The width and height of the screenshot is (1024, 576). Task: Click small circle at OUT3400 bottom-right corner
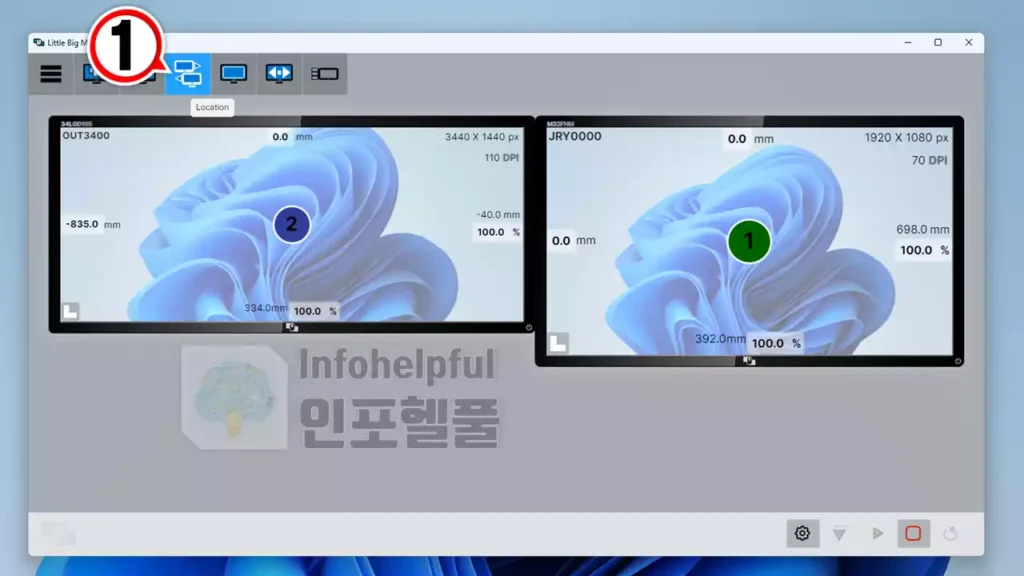[528, 328]
